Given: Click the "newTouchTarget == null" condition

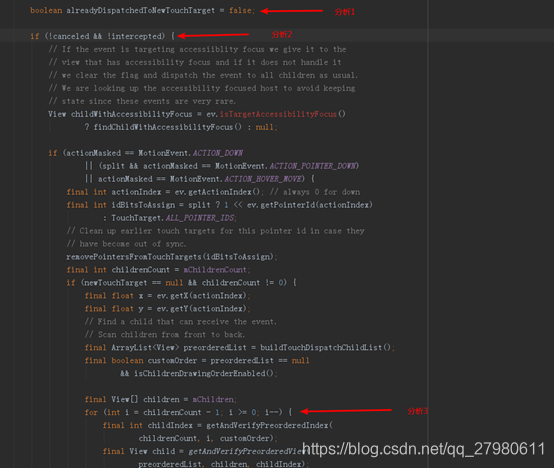Looking at the screenshot, I should [x=134, y=283].
